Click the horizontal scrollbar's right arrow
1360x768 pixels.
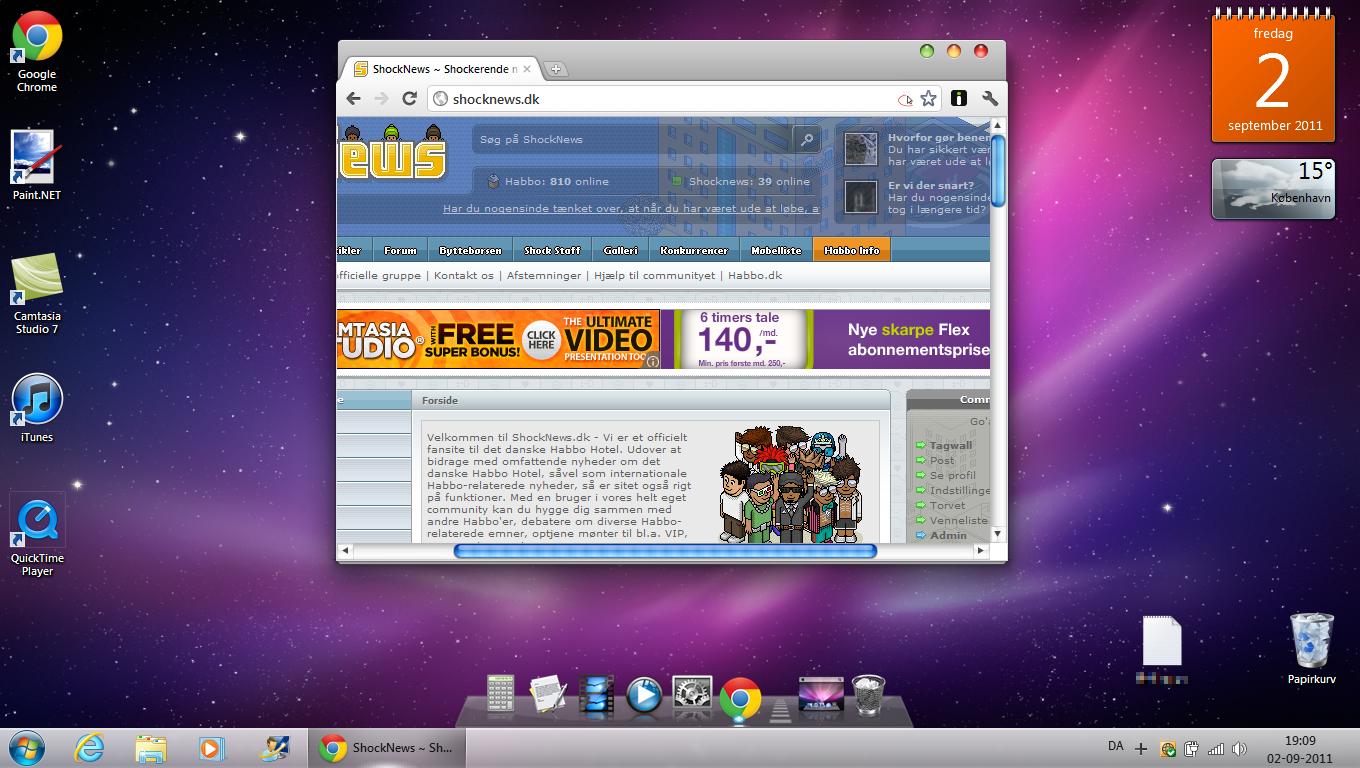(x=981, y=550)
